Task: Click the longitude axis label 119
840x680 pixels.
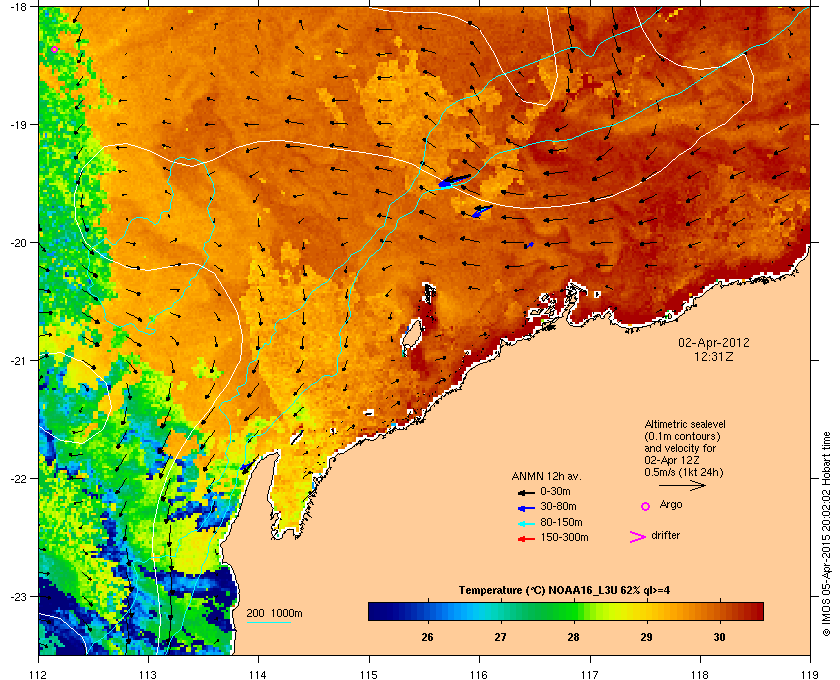Action: click(810, 674)
